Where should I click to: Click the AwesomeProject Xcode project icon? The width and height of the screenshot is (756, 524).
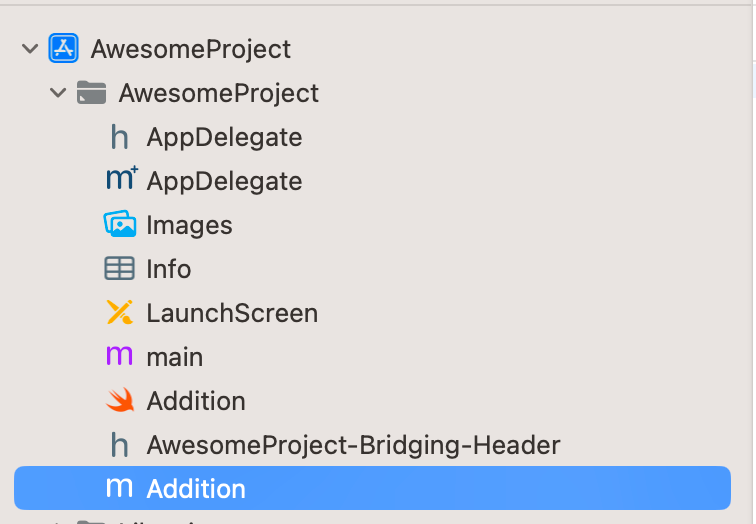click(63, 48)
